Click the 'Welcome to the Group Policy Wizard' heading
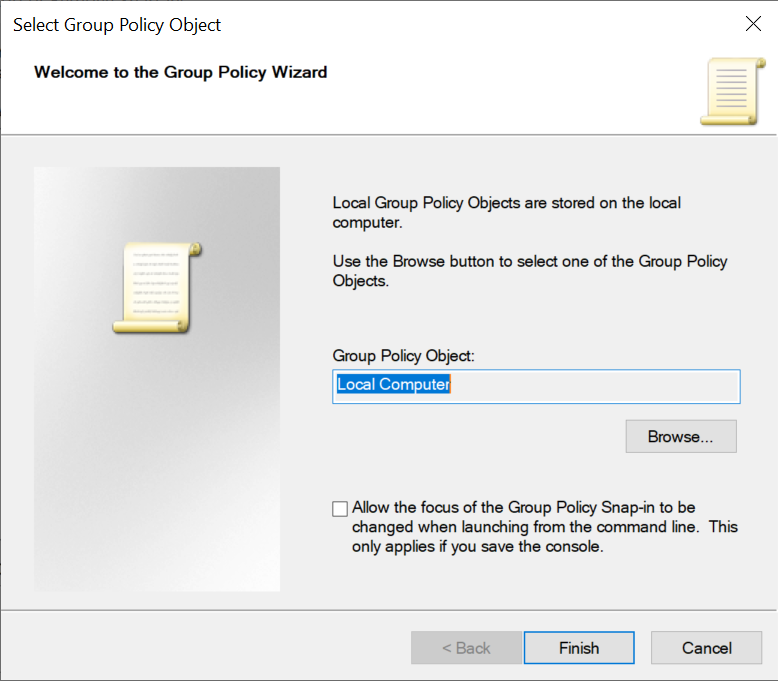 181,72
